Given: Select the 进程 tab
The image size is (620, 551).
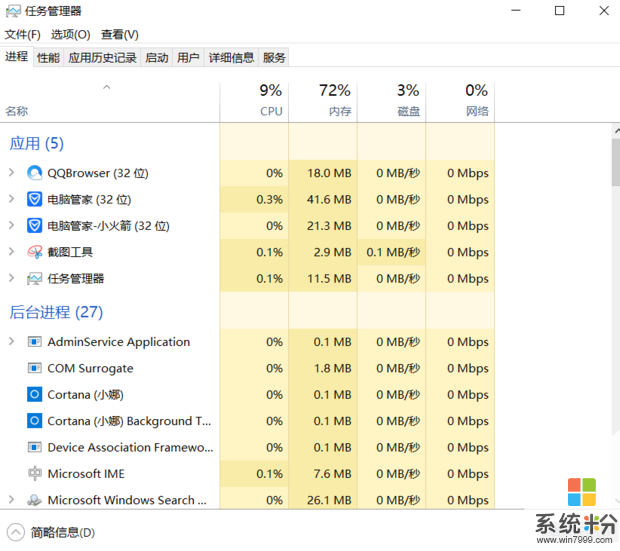Looking at the screenshot, I should click(17, 57).
